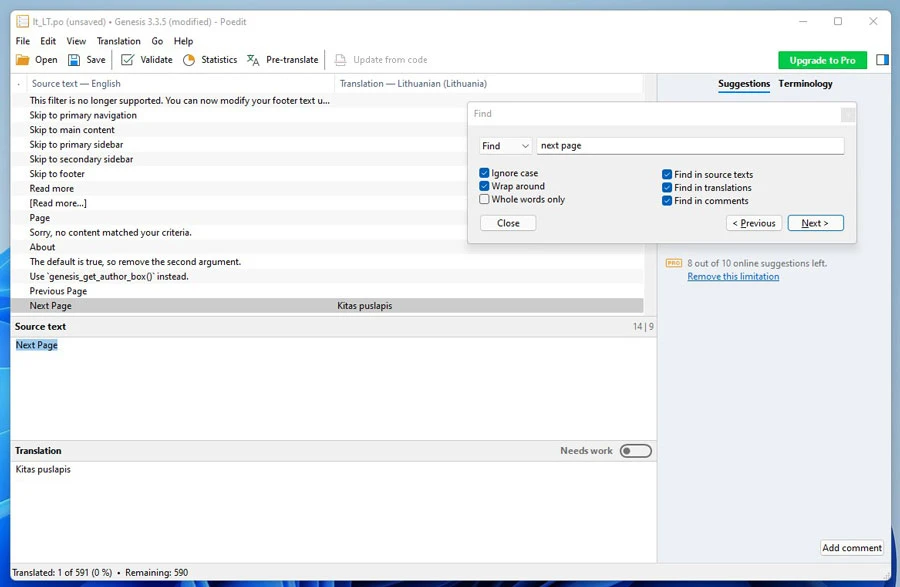Save the translation file
Image resolution: width=900 pixels, height=587 pixels.
(87, 59)
